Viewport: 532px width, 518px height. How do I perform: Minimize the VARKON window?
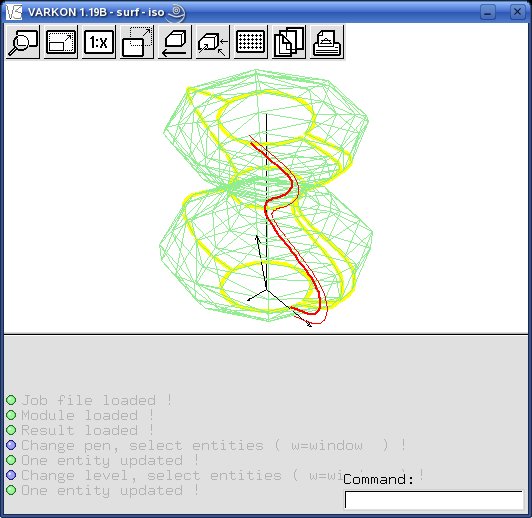488,13
